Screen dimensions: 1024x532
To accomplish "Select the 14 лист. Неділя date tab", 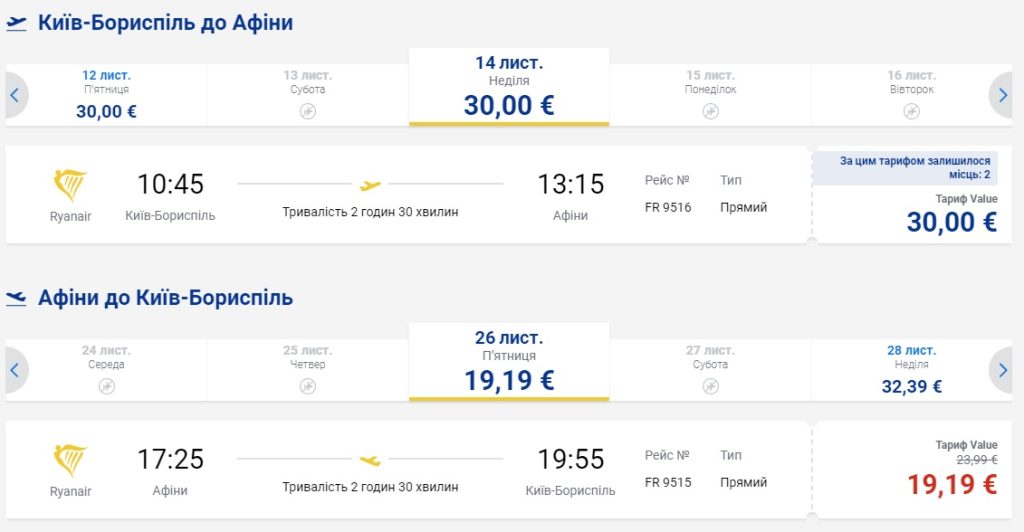I will pos(509,88).
